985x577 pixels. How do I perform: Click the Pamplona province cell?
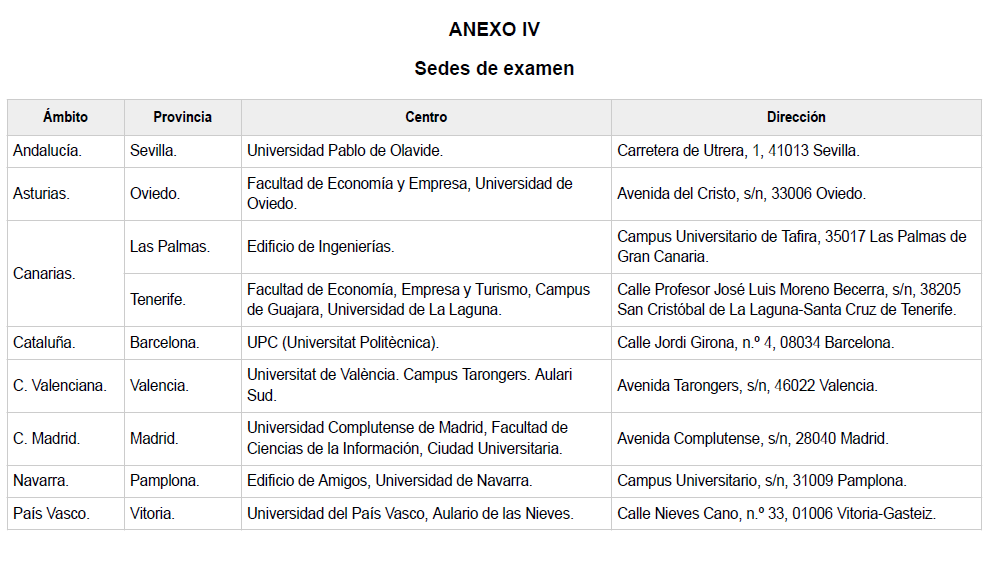[165, 481]
